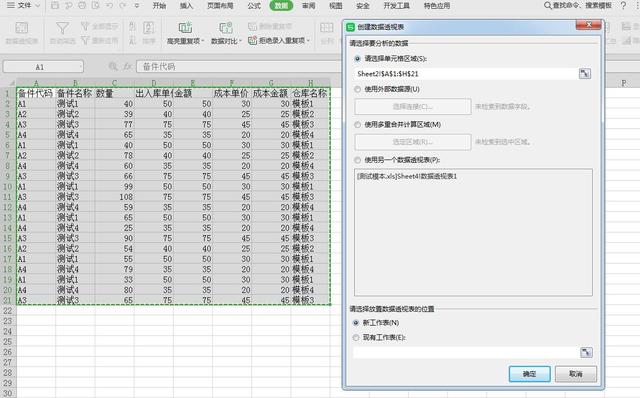Click the zoom magnifier icon by formula bar
640x398 pixels.
[x=113, y=66]
